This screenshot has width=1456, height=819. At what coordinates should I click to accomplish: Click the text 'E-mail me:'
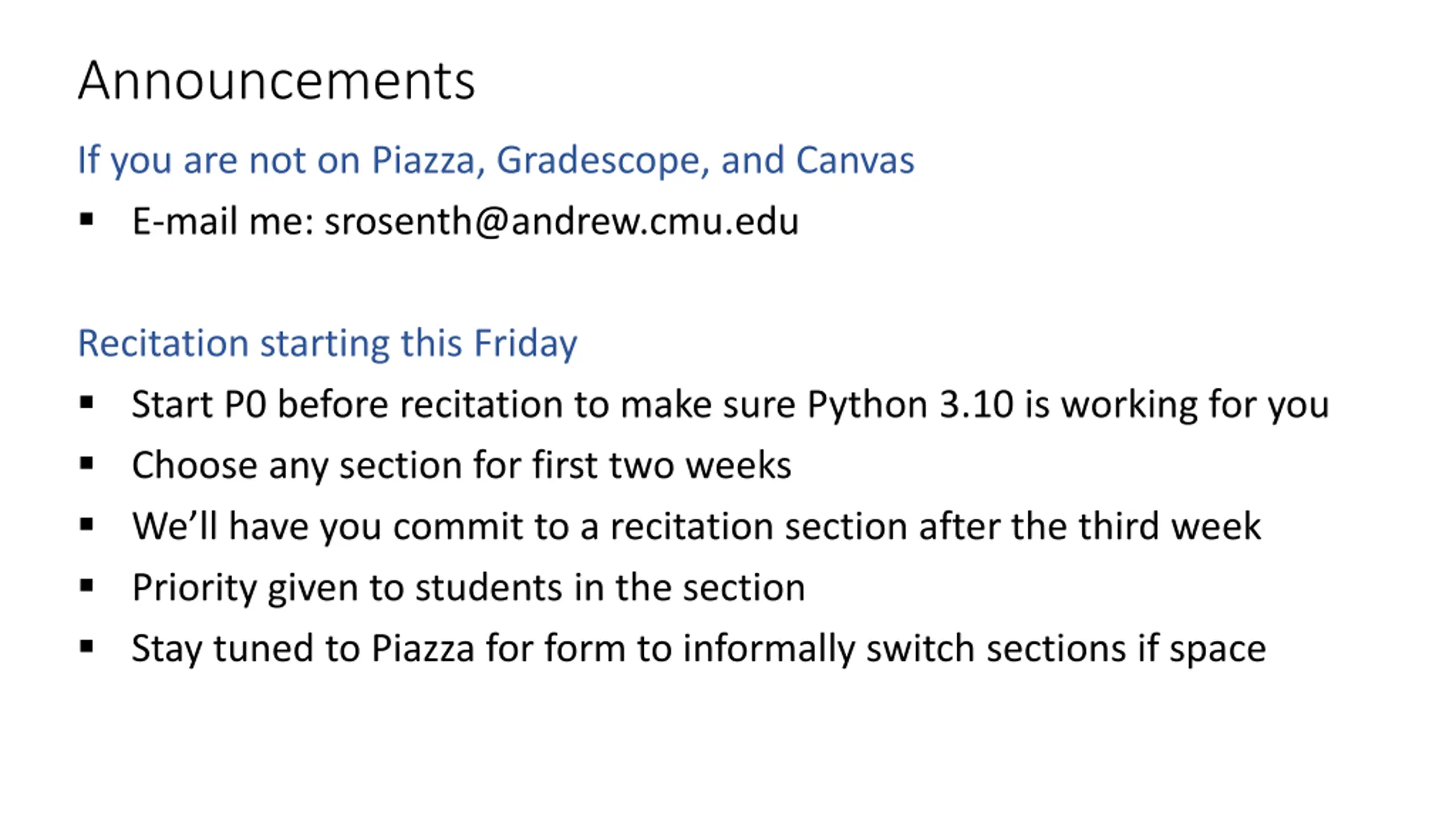[224, 221]
